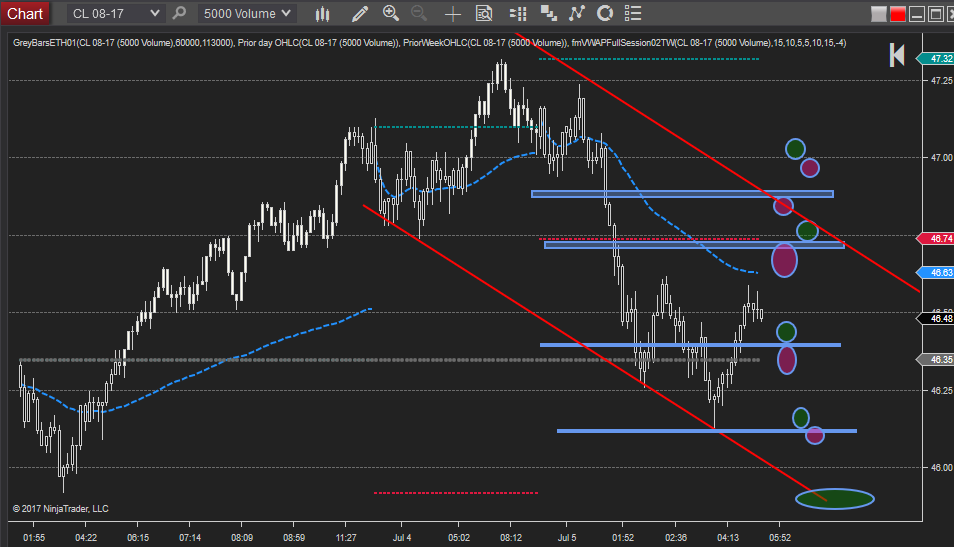The height and width of the screenshot is (547, 954).
Task: Click the red link window button
Action: tap(897, 14)
